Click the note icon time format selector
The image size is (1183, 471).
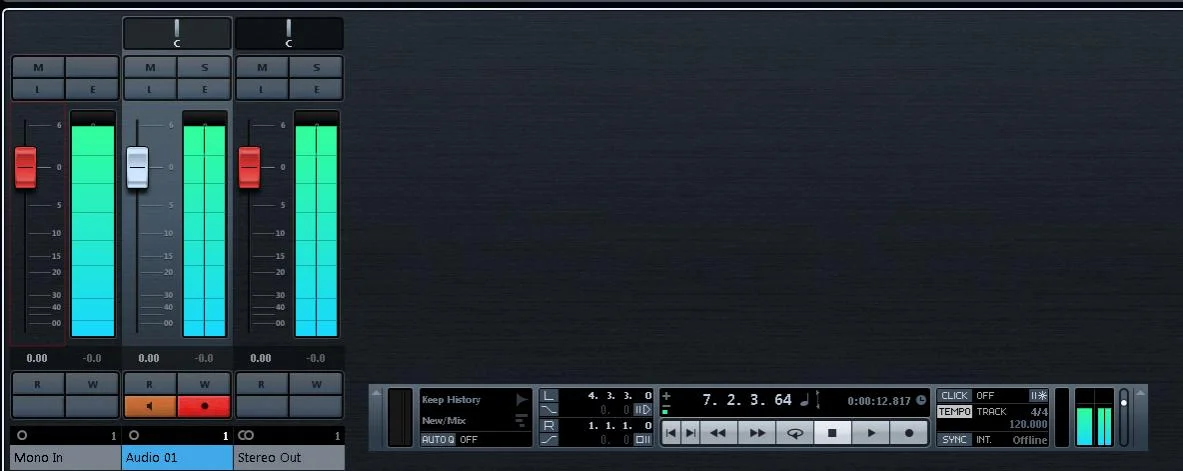point(805,401)
